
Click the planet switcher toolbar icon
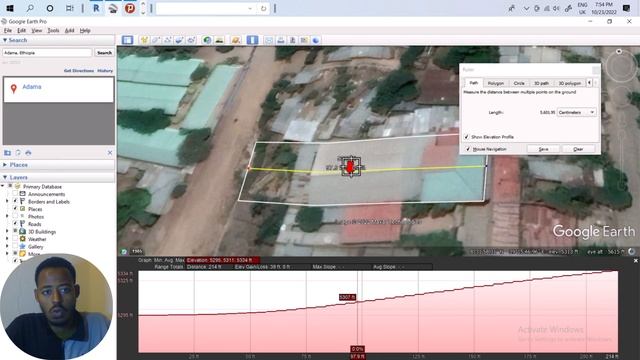[236, 40]
